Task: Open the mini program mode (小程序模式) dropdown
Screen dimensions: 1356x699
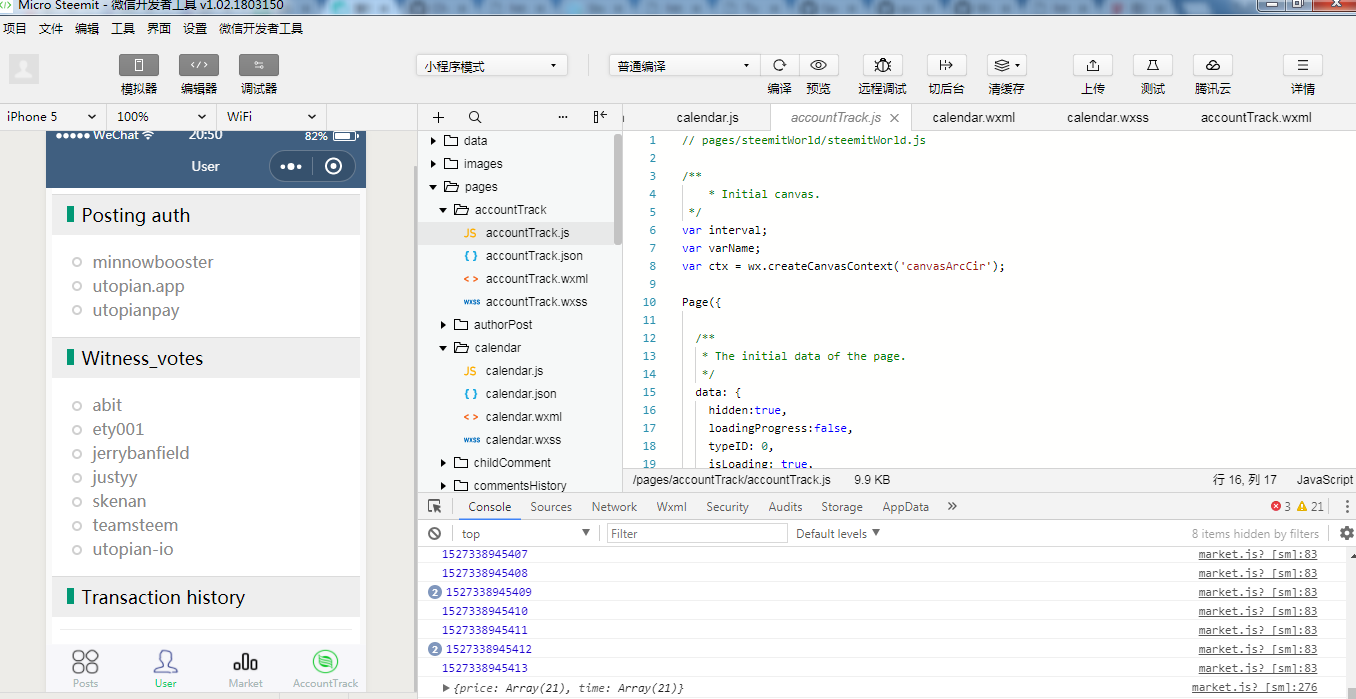Action: (492, 66)
